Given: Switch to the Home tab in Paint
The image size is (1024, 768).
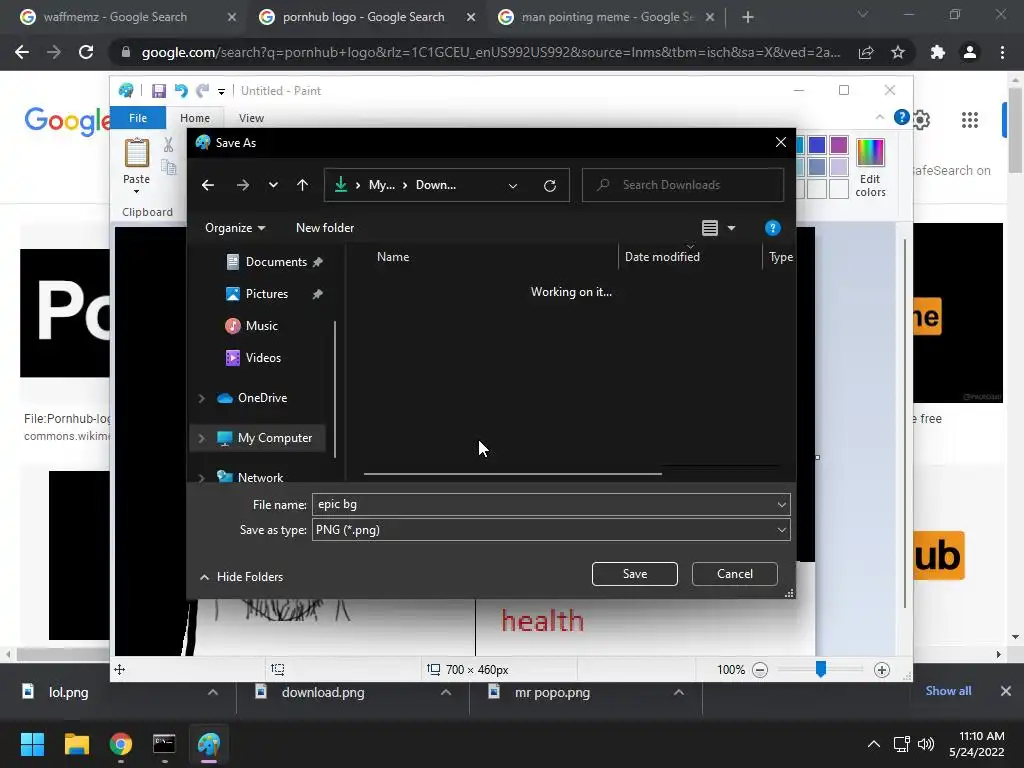Looking at the screenshot, I should pyautogui.click(x=195, y=118).
